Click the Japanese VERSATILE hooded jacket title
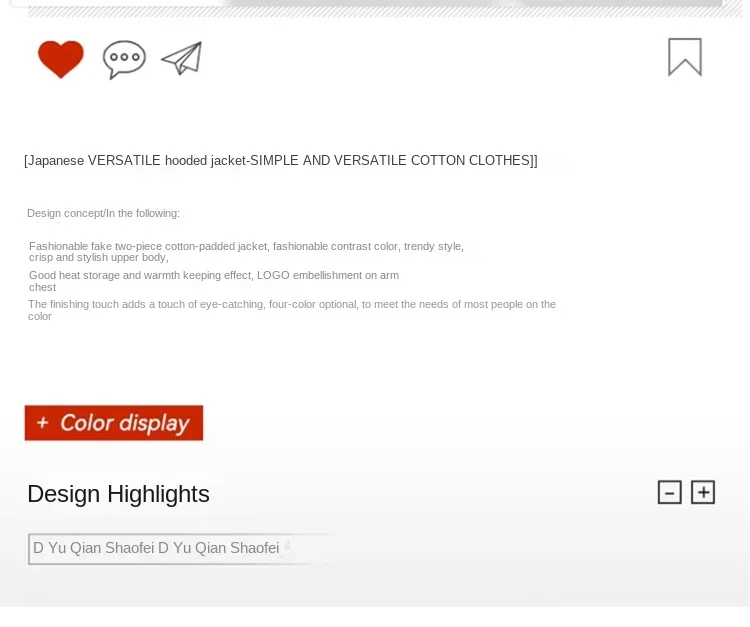 (x=281, y=160)
